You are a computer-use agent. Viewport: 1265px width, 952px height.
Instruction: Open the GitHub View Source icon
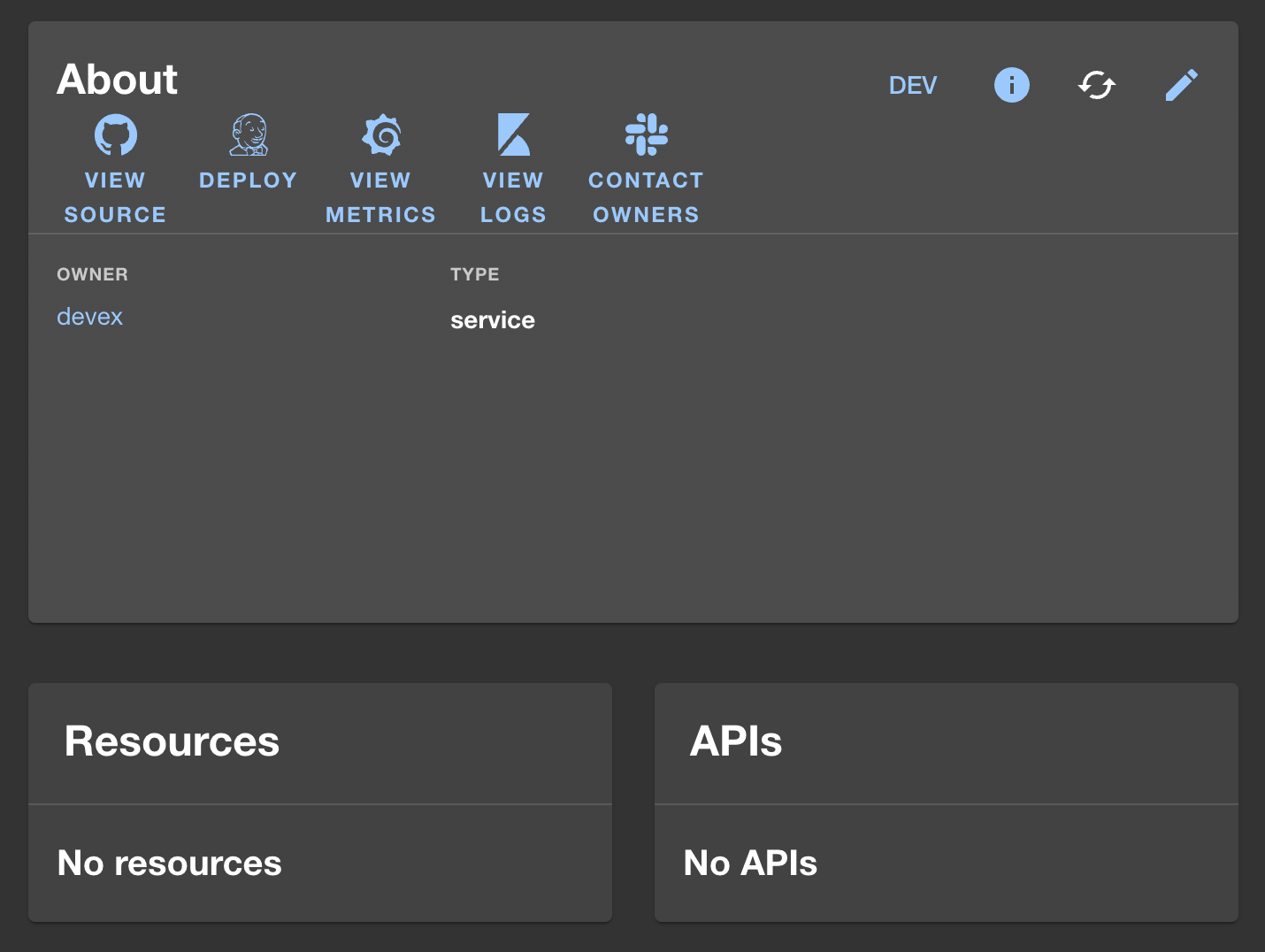coord(115,134)
